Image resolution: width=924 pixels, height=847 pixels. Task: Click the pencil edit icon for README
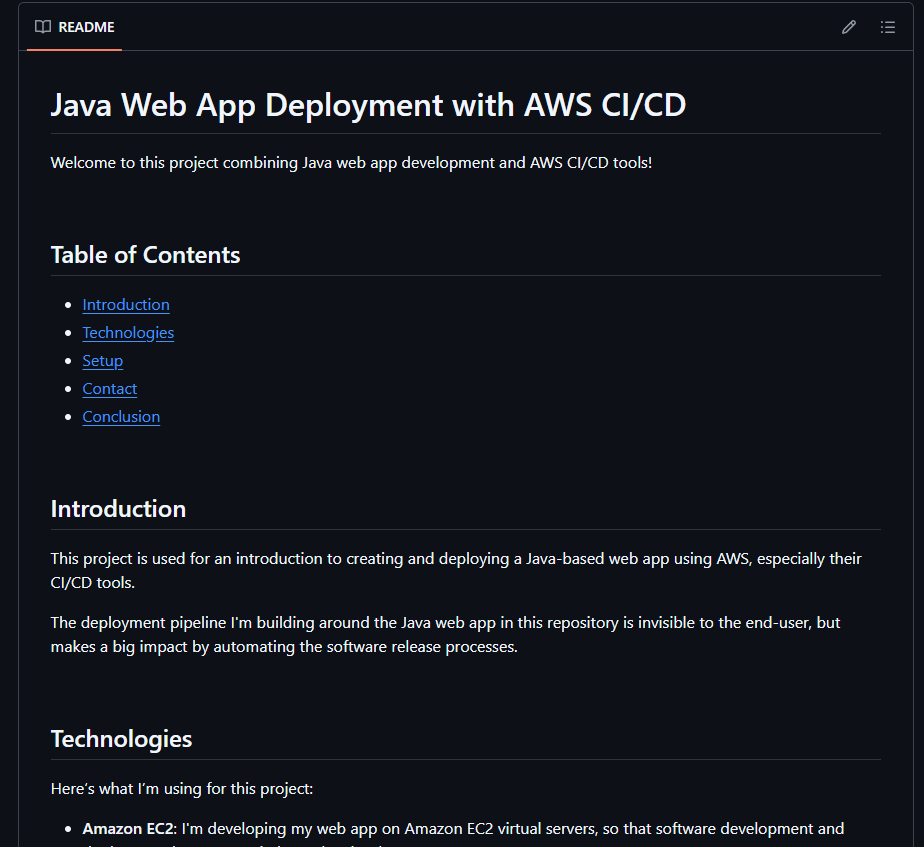(x=849, y=27)
